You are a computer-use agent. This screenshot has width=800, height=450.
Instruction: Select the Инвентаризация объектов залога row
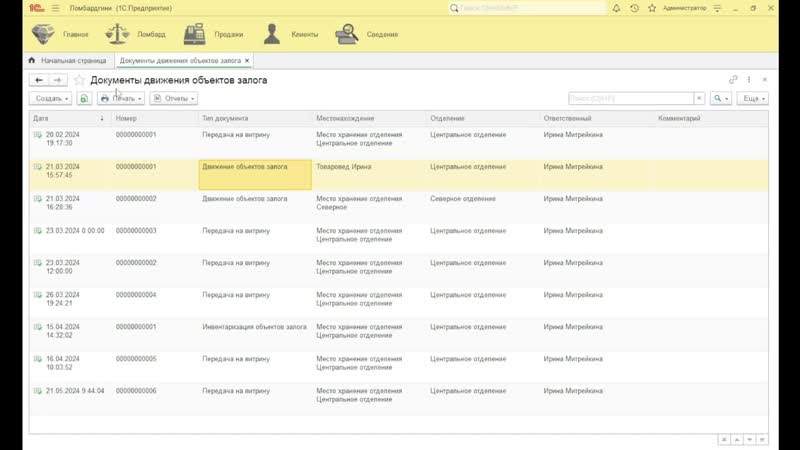[254, 327]
